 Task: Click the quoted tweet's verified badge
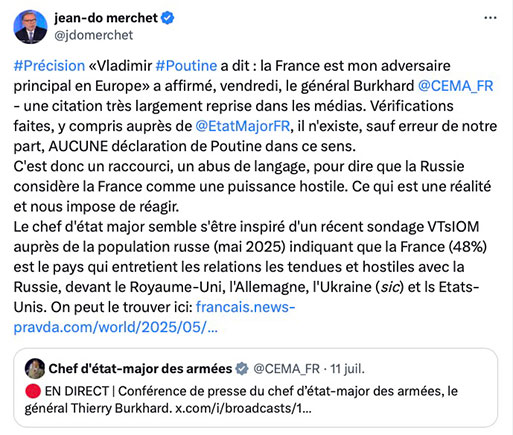click(x=242, y=369)
